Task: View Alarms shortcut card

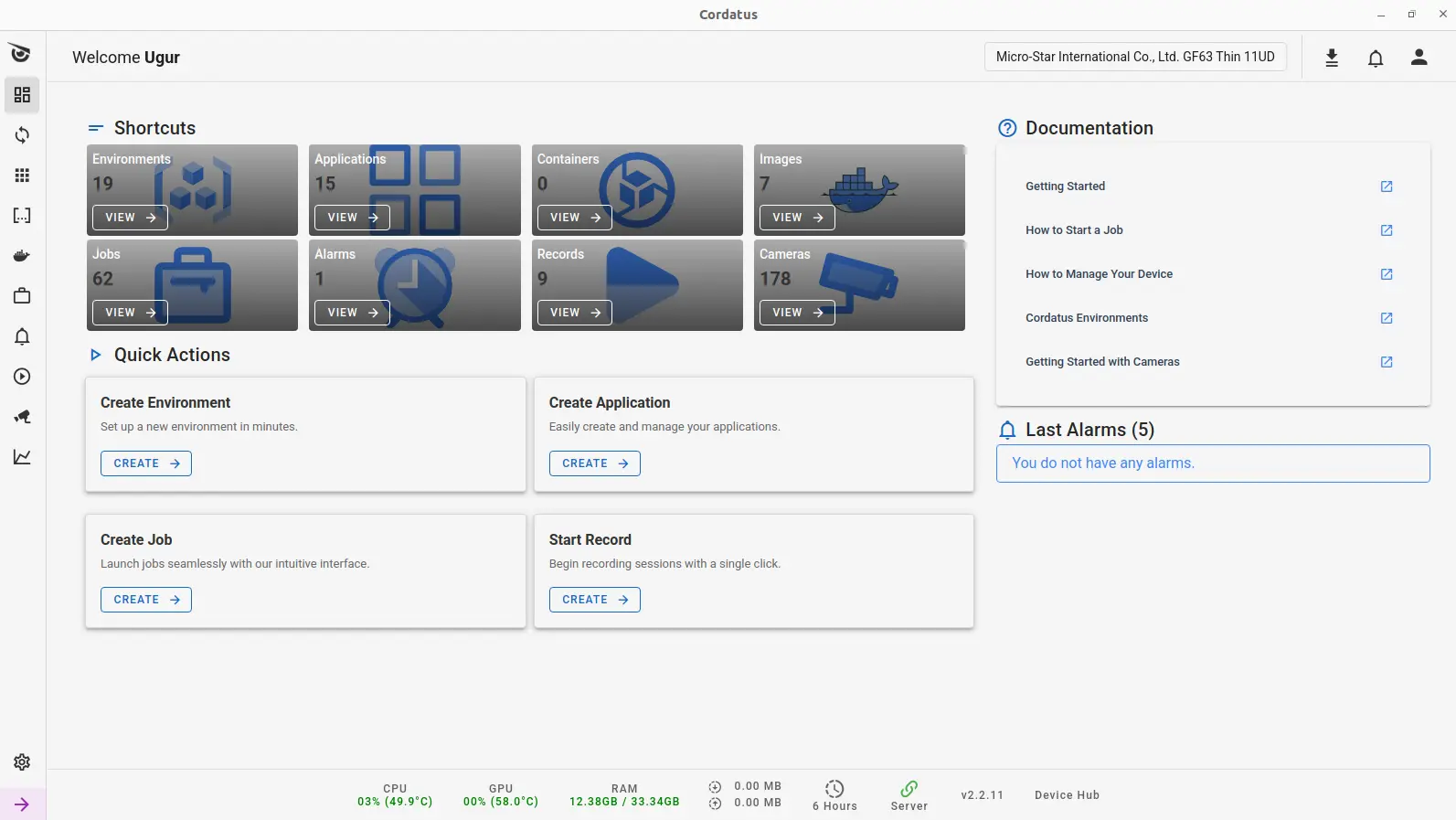Action: tap(352, 313)
